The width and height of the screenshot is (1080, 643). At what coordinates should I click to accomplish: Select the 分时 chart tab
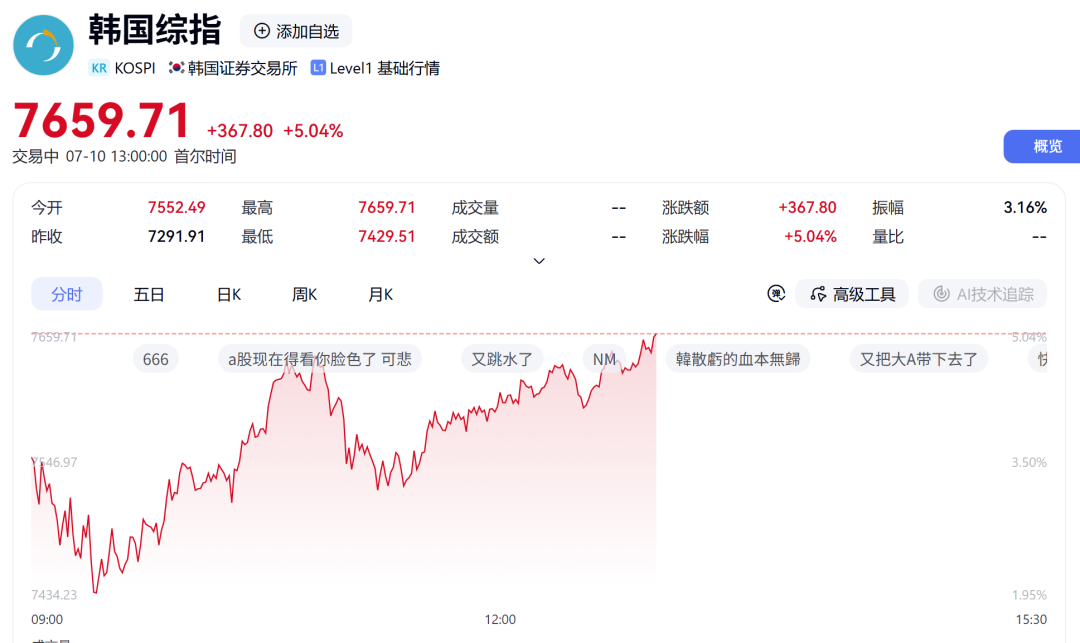tap(67, 294)
